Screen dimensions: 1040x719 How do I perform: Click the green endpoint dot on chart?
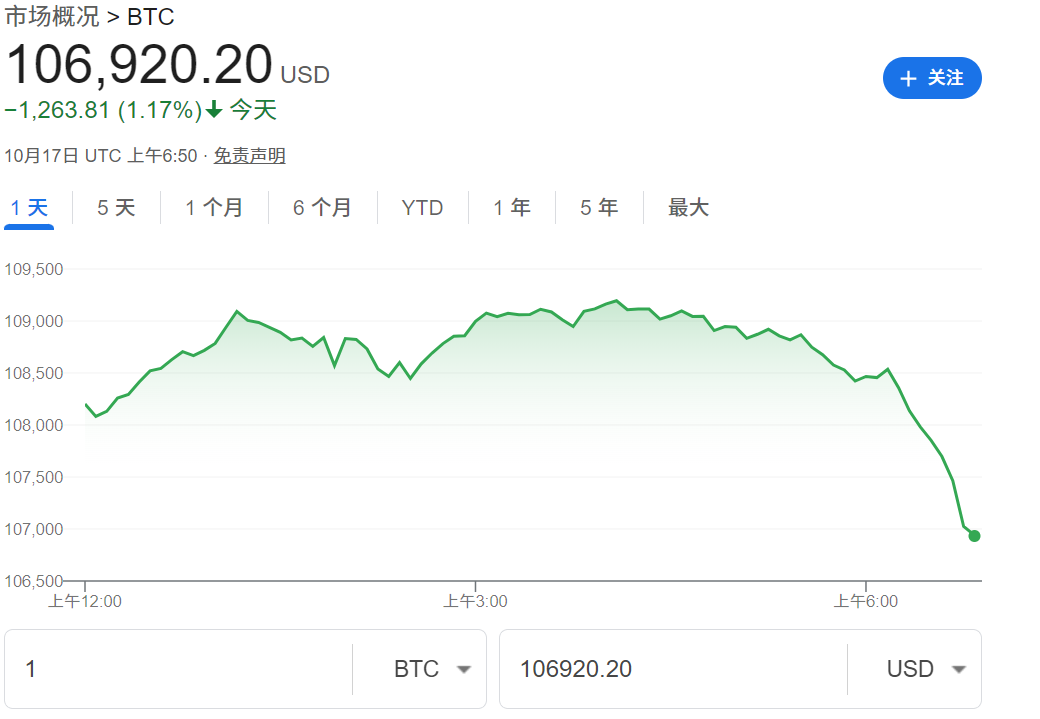(974, 536)
